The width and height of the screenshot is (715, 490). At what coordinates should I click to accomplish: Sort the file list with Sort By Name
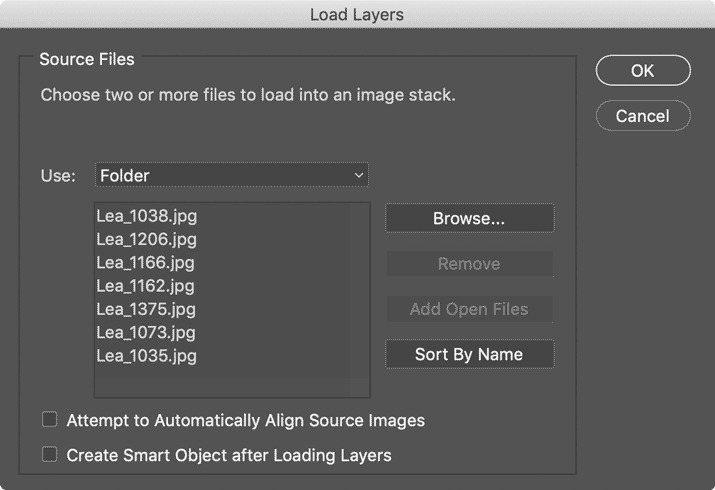[470, 354]
